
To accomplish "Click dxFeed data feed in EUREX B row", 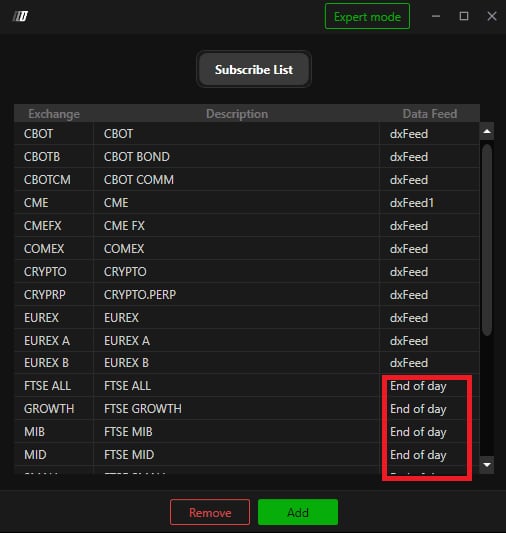I will click(x=409, y=363).
